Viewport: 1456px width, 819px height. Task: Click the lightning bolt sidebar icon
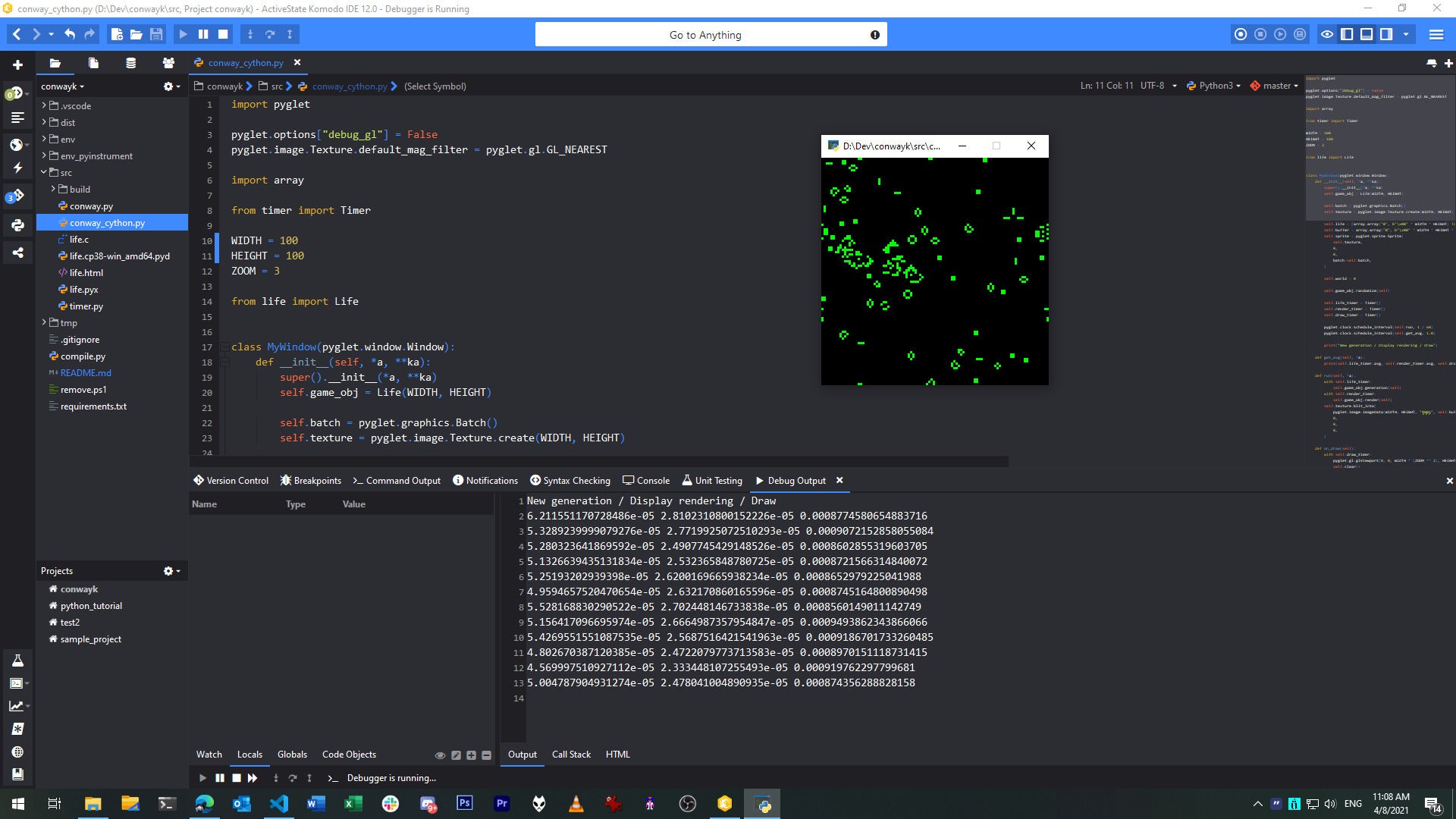point(17,168)
